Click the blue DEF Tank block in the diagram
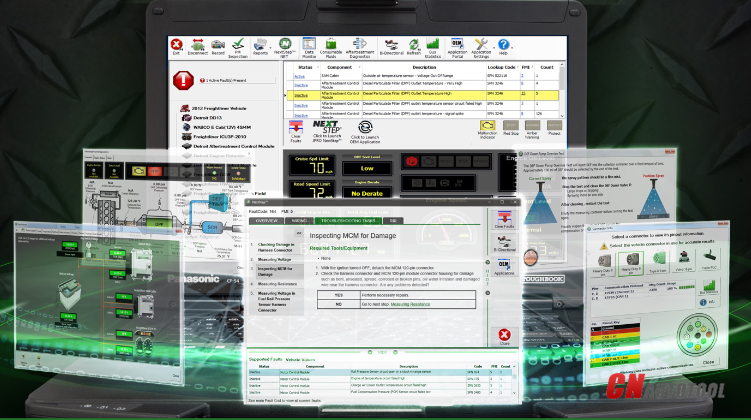Screen dimensions: 751x420 (x=217, y=201)
